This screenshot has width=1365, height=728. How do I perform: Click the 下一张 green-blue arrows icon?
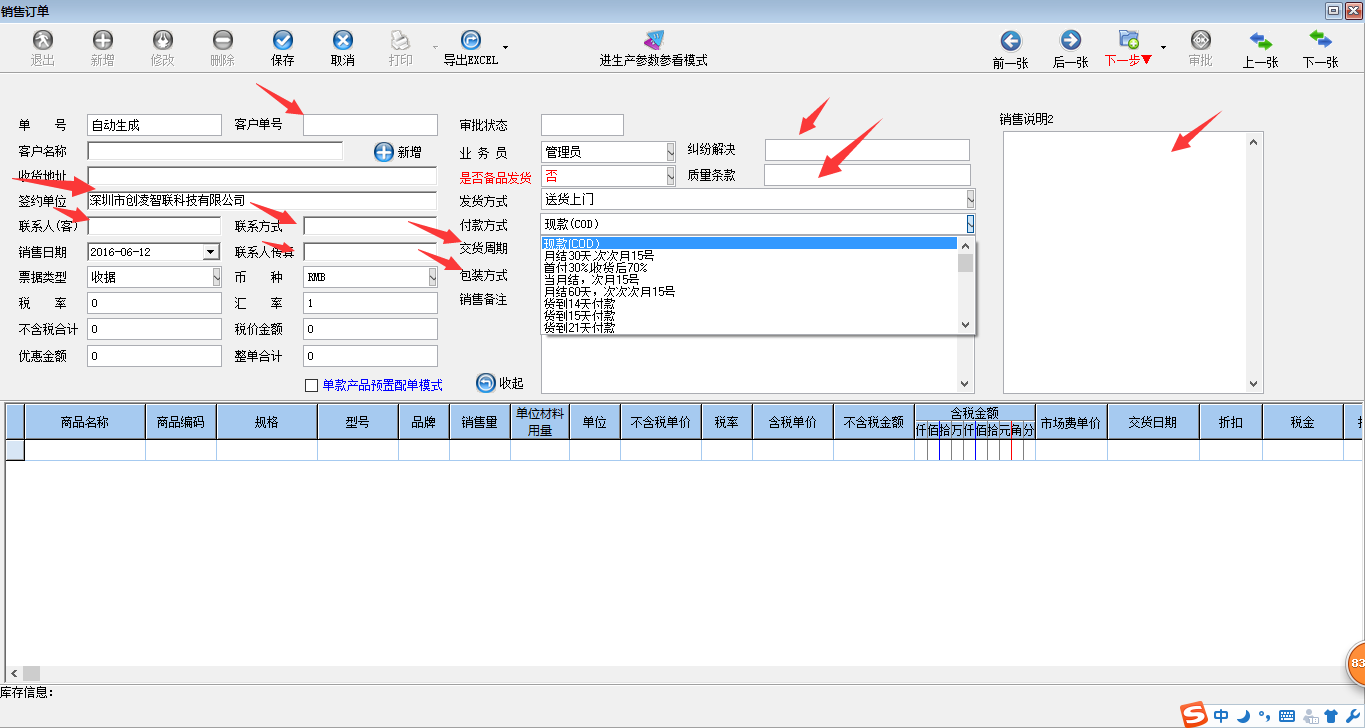coord(1320,40)
